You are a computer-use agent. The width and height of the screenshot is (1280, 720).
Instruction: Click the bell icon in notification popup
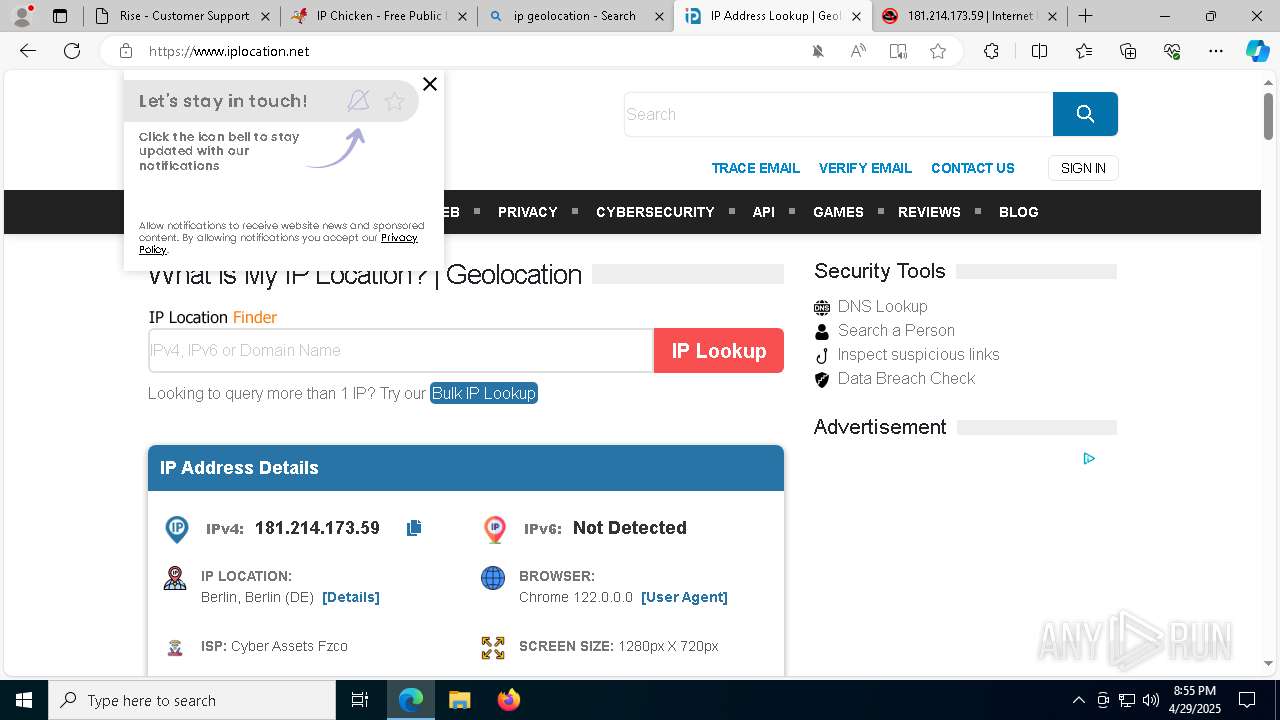(358, 100)
